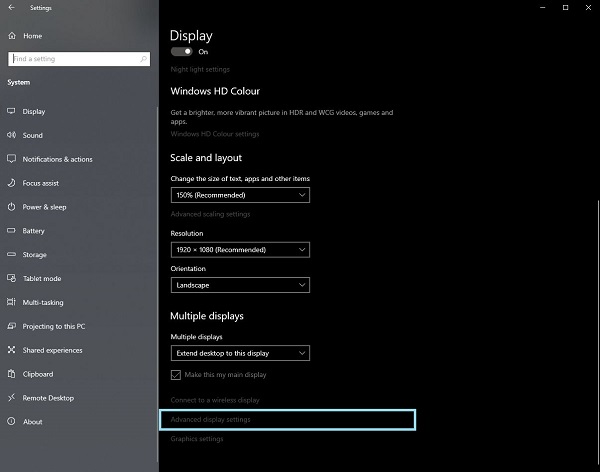Image resolution: width=600 pixels, height=472 pixels.
Task: Click the Power & sleep icon
Action: [12, 207]
